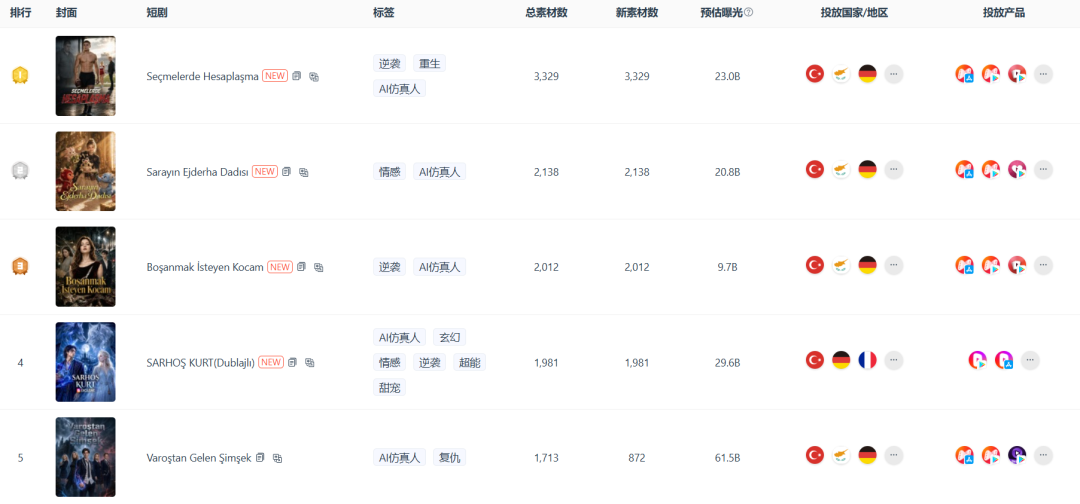Expand more countries for SARHOŞ KURT(Dublajlı)

click(894, 359)
